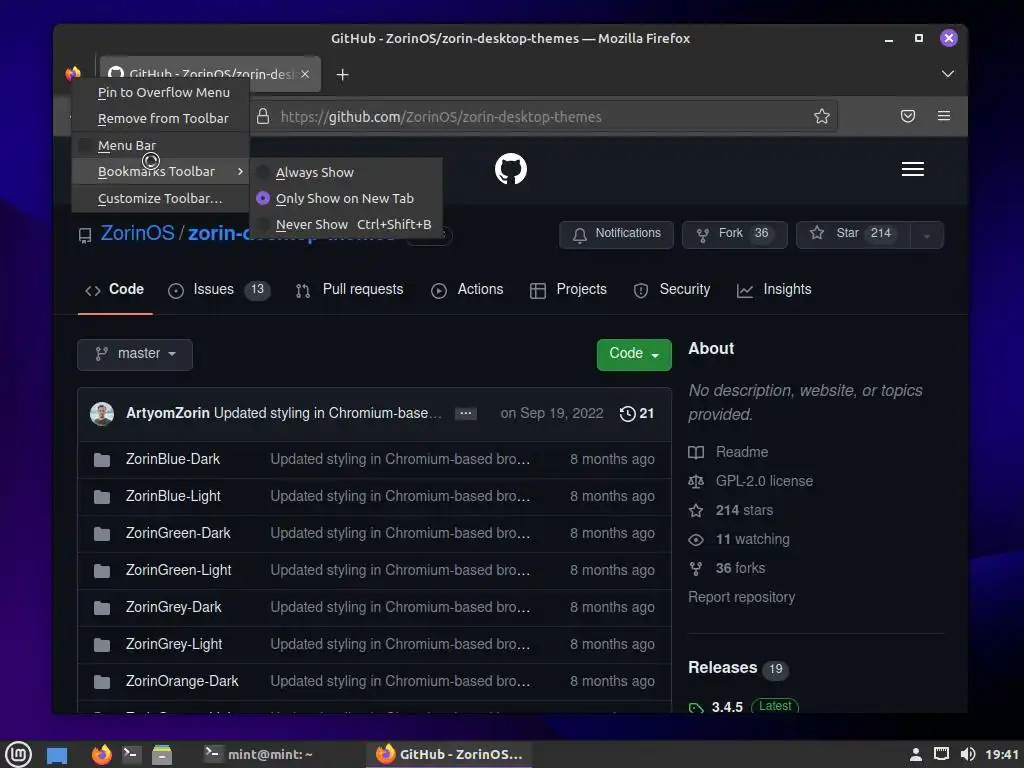Click the Notifications button
The height and width of the screenshot is (768, 1024).
point(616,234)
